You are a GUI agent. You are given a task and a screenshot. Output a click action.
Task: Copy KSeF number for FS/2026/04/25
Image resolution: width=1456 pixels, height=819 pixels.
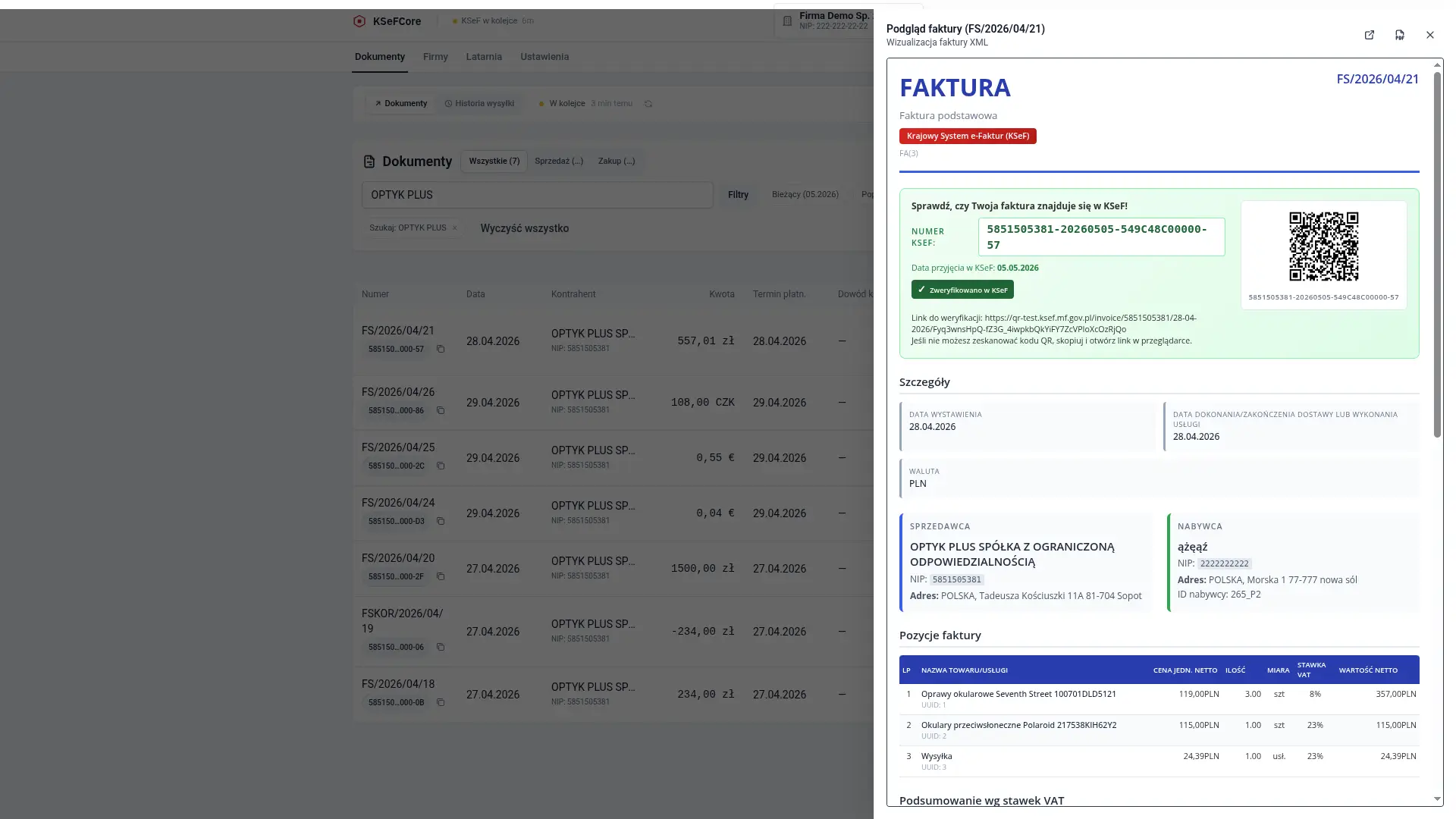(441, 466)
